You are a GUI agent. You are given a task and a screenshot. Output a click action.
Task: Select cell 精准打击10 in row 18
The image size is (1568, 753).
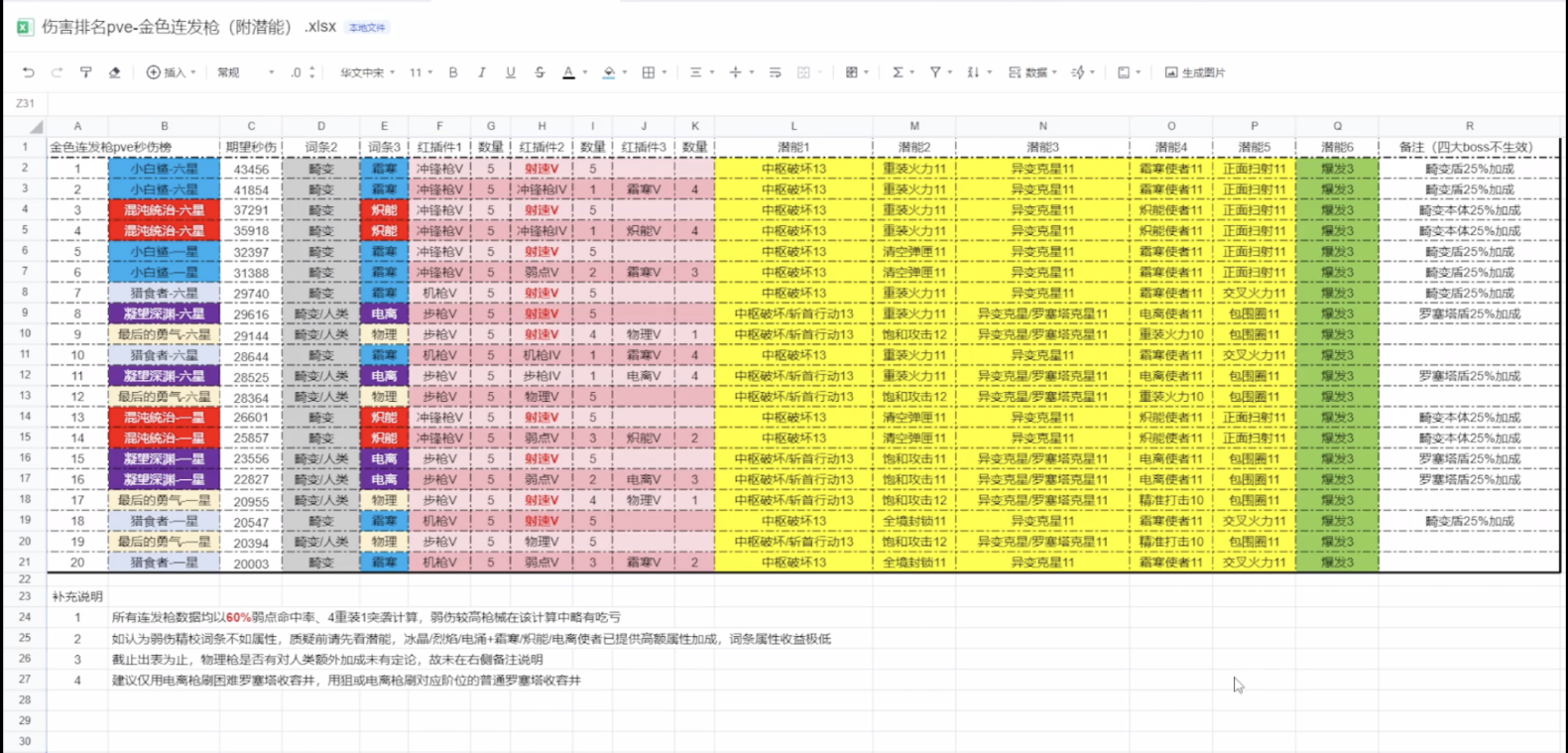click(x=1170, y=500)
